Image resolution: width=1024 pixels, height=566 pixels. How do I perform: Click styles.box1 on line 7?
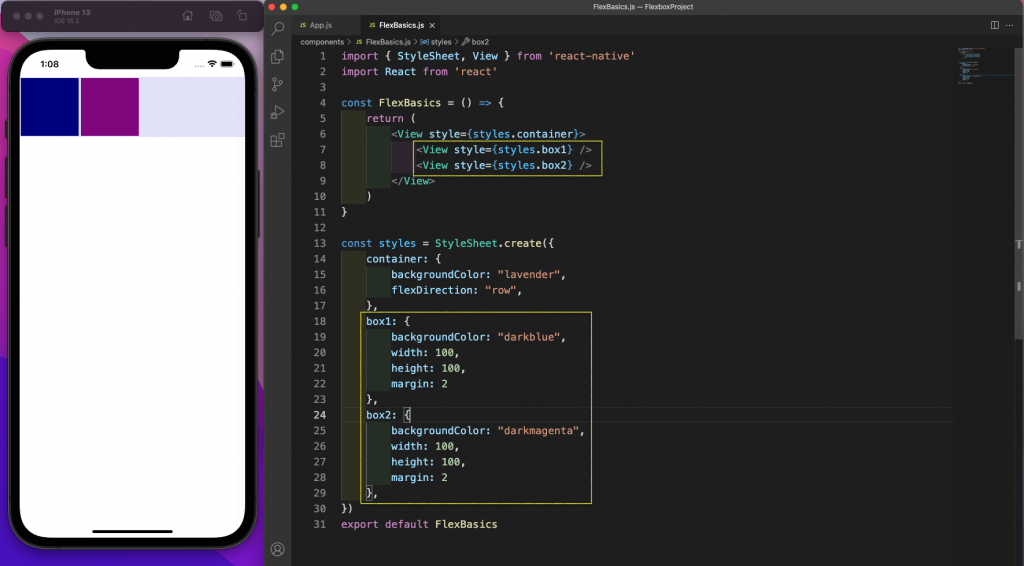pyautogui.click(x=532, y=149)
